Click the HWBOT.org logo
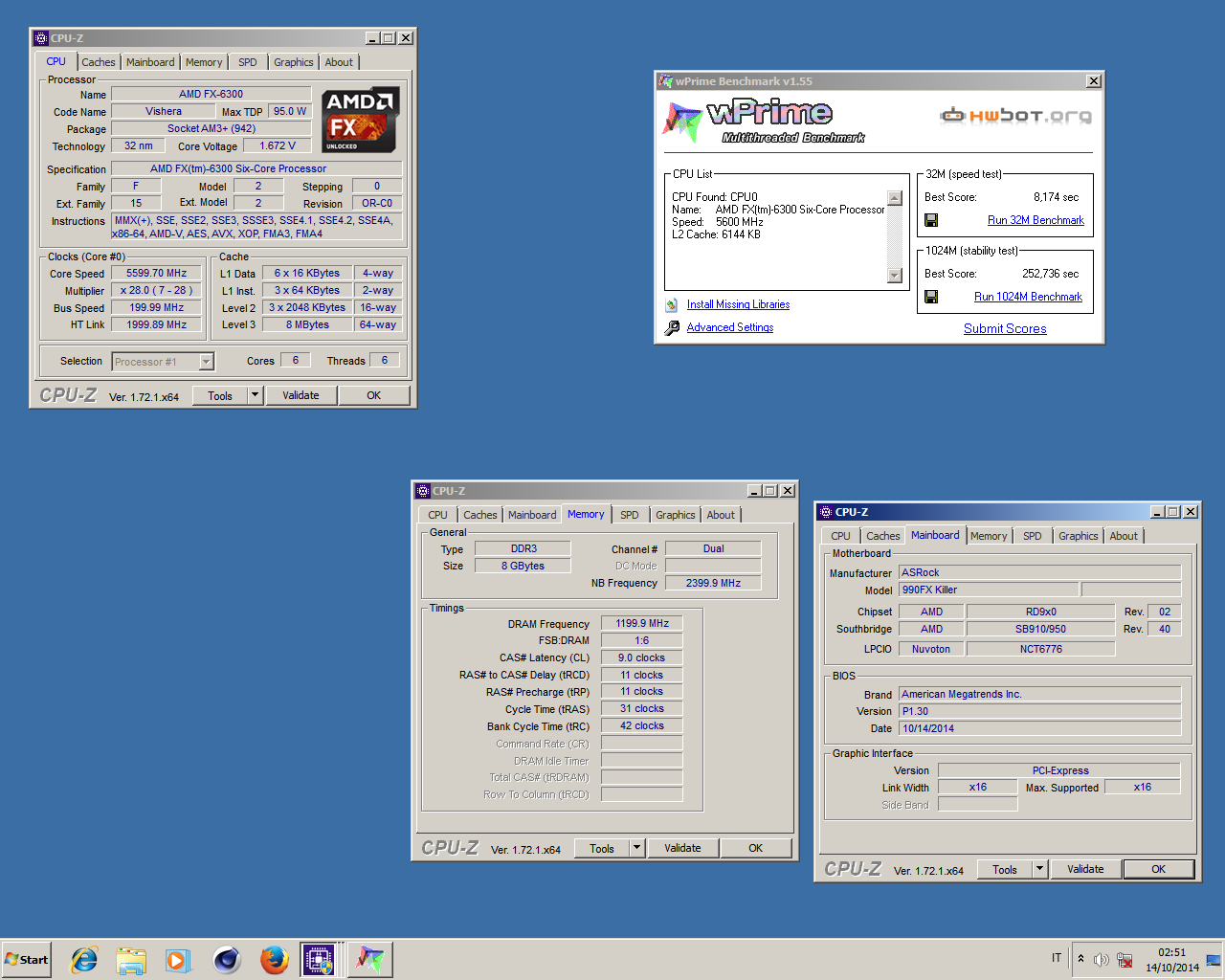 point(1015,116)
